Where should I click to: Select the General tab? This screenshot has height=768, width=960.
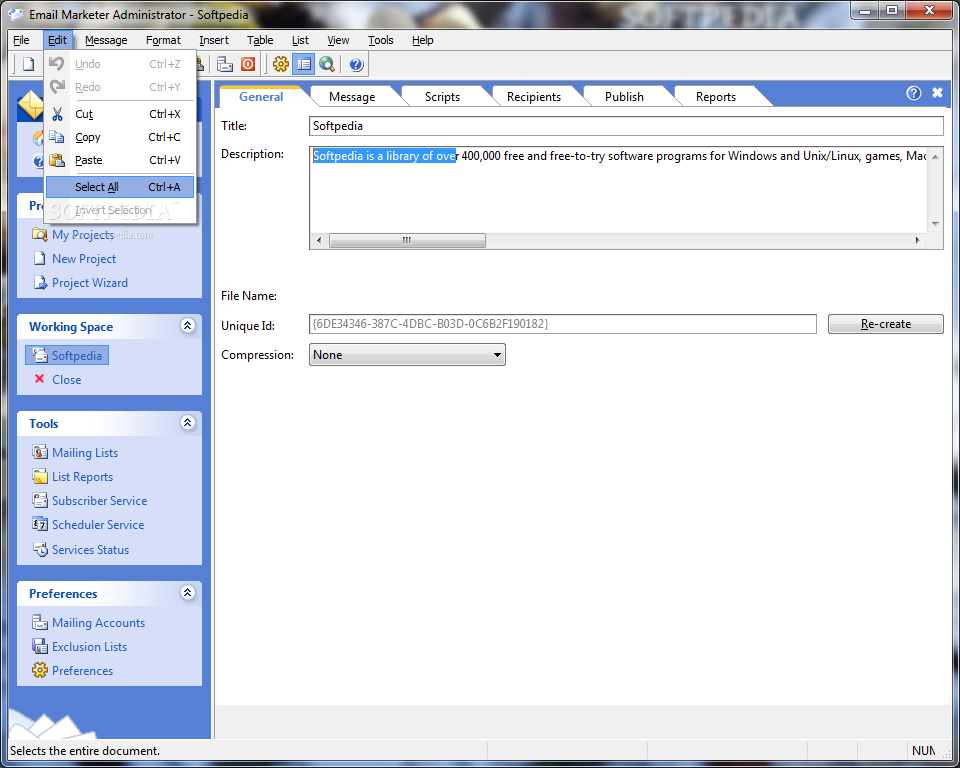coord(261,97)
